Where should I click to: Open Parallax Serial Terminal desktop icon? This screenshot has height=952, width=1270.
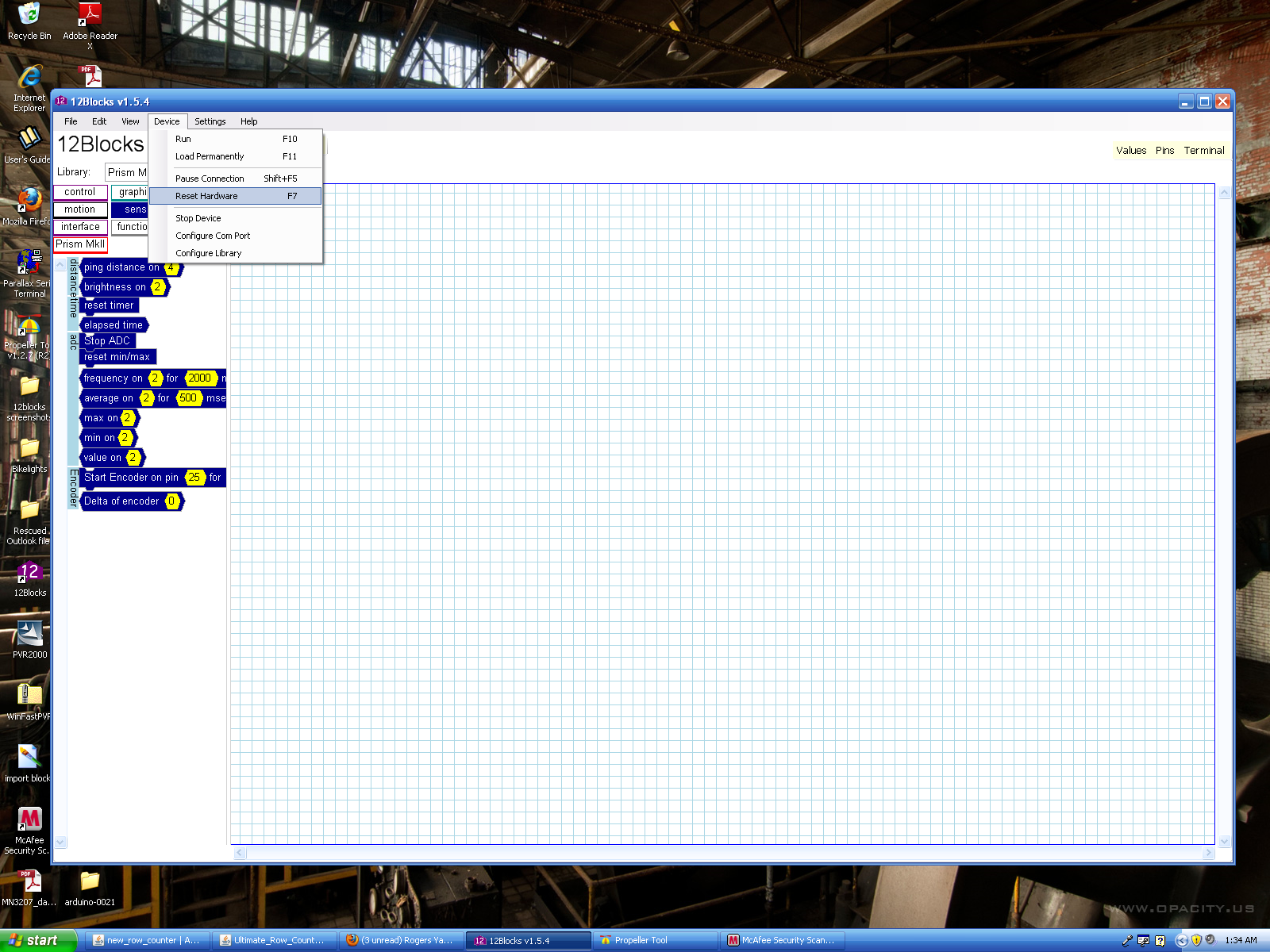pos(29,274)
